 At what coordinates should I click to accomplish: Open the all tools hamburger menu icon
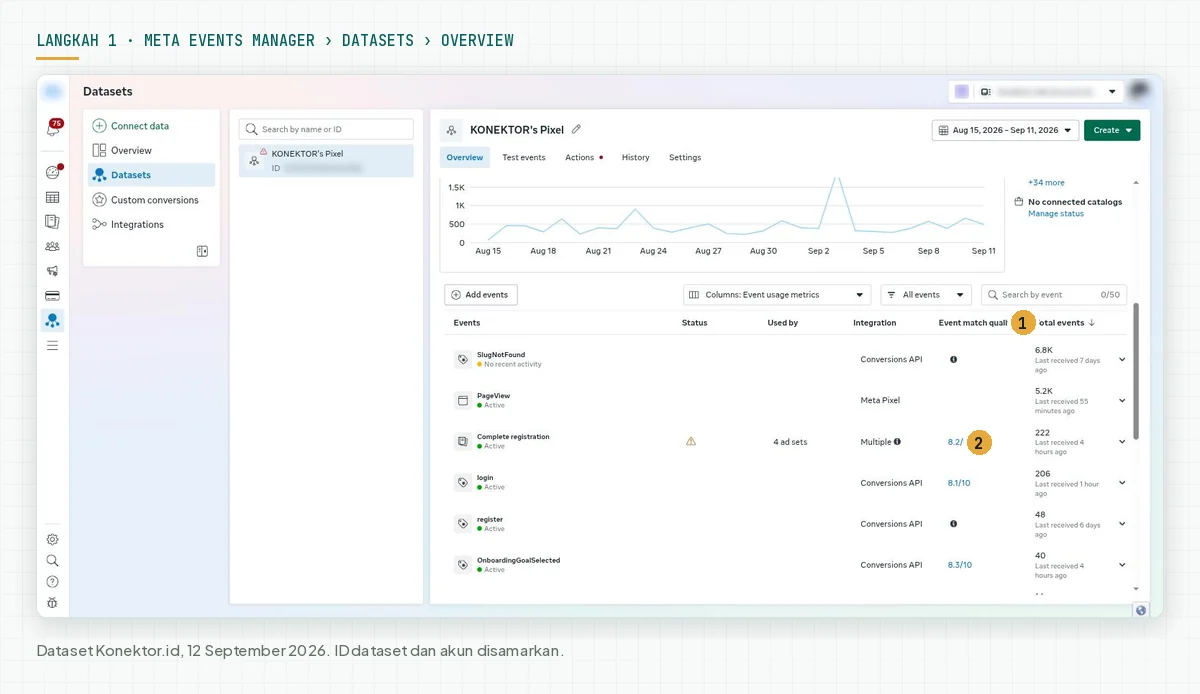(53, 345)
